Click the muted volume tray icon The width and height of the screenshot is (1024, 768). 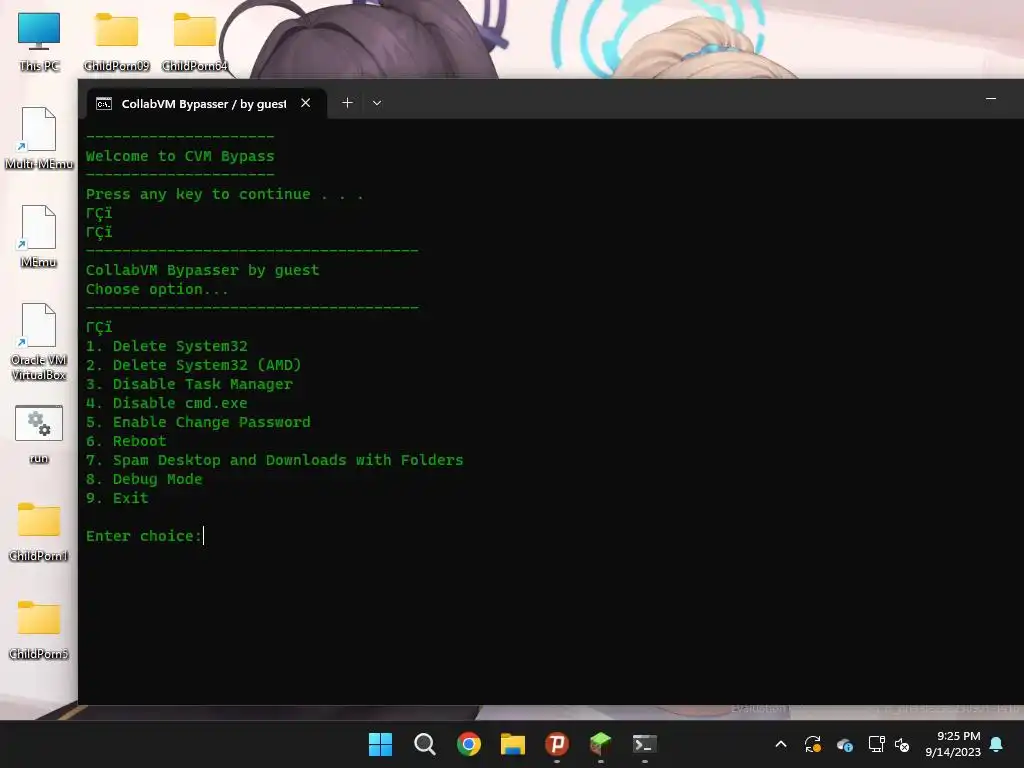[902, 744]
